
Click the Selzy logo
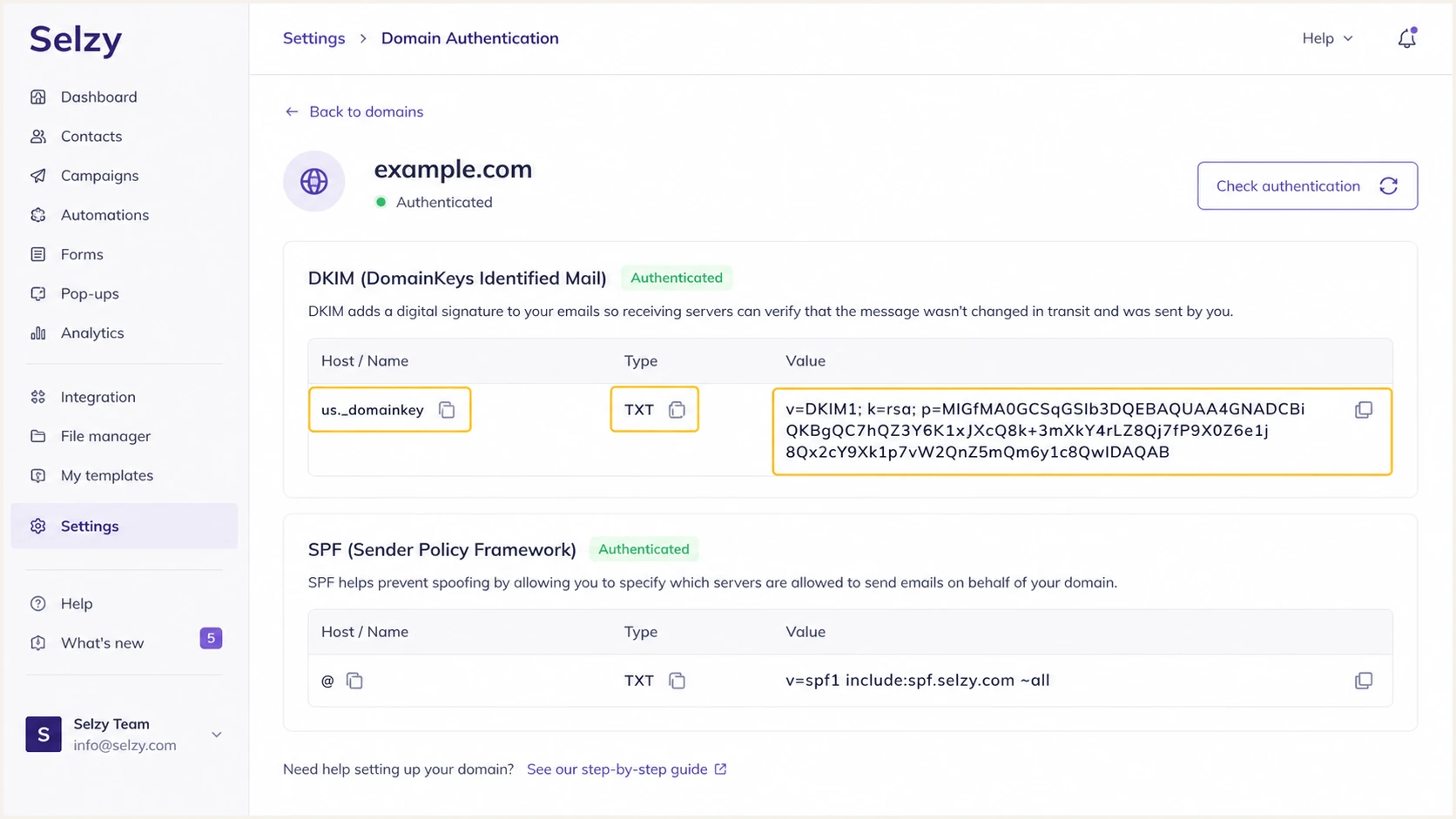click(76, 39)
